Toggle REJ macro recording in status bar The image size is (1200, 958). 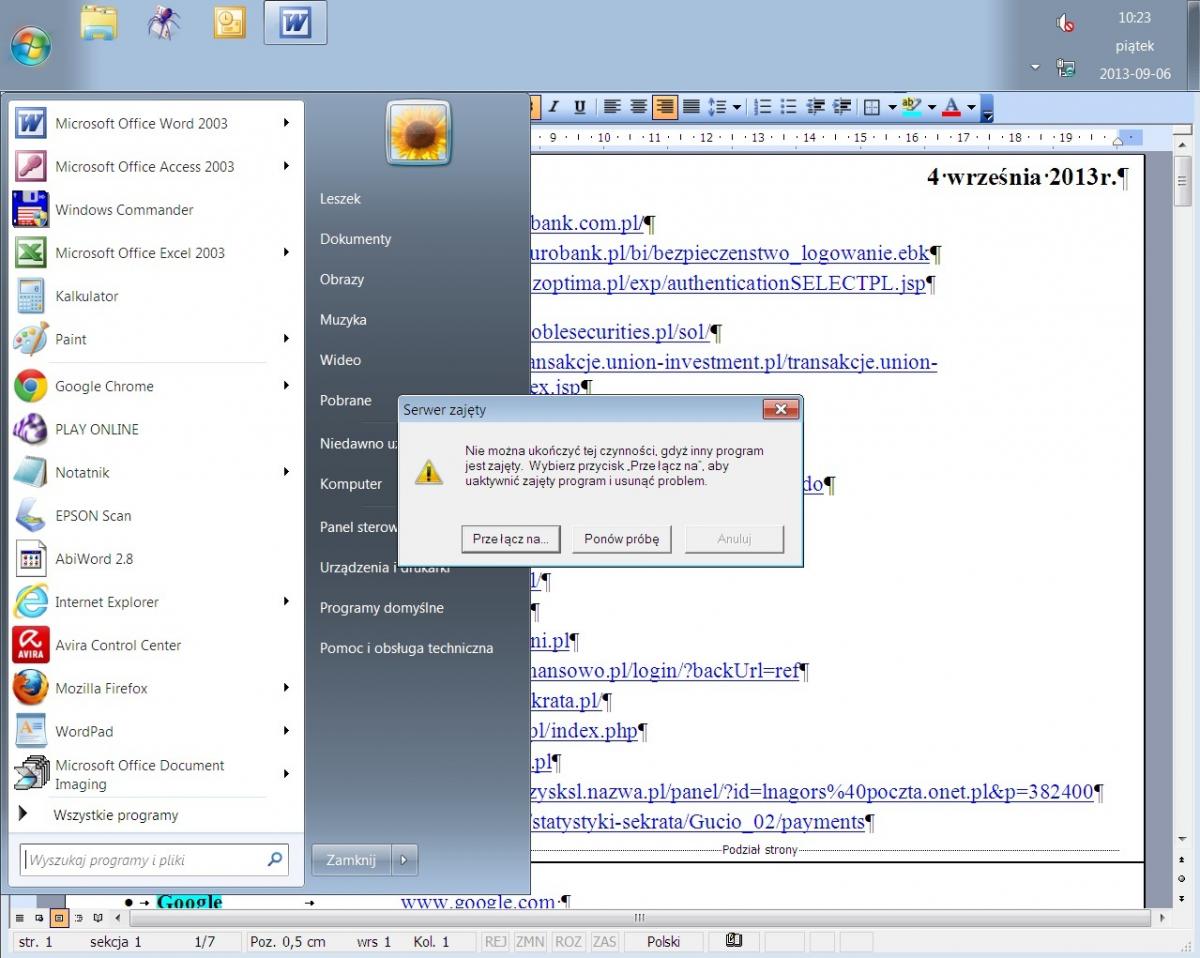(495, 942)
